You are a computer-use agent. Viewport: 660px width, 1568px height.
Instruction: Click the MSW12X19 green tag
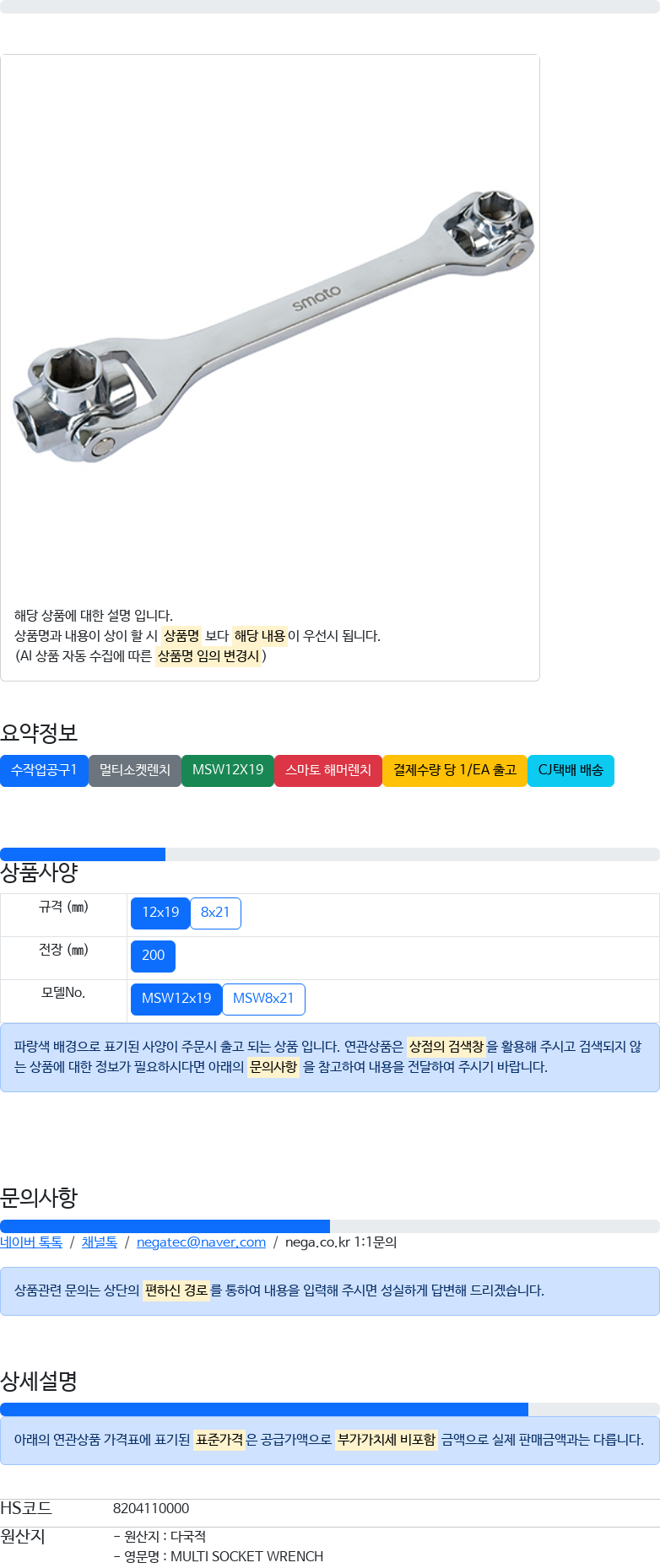click(x=228, y=770)
